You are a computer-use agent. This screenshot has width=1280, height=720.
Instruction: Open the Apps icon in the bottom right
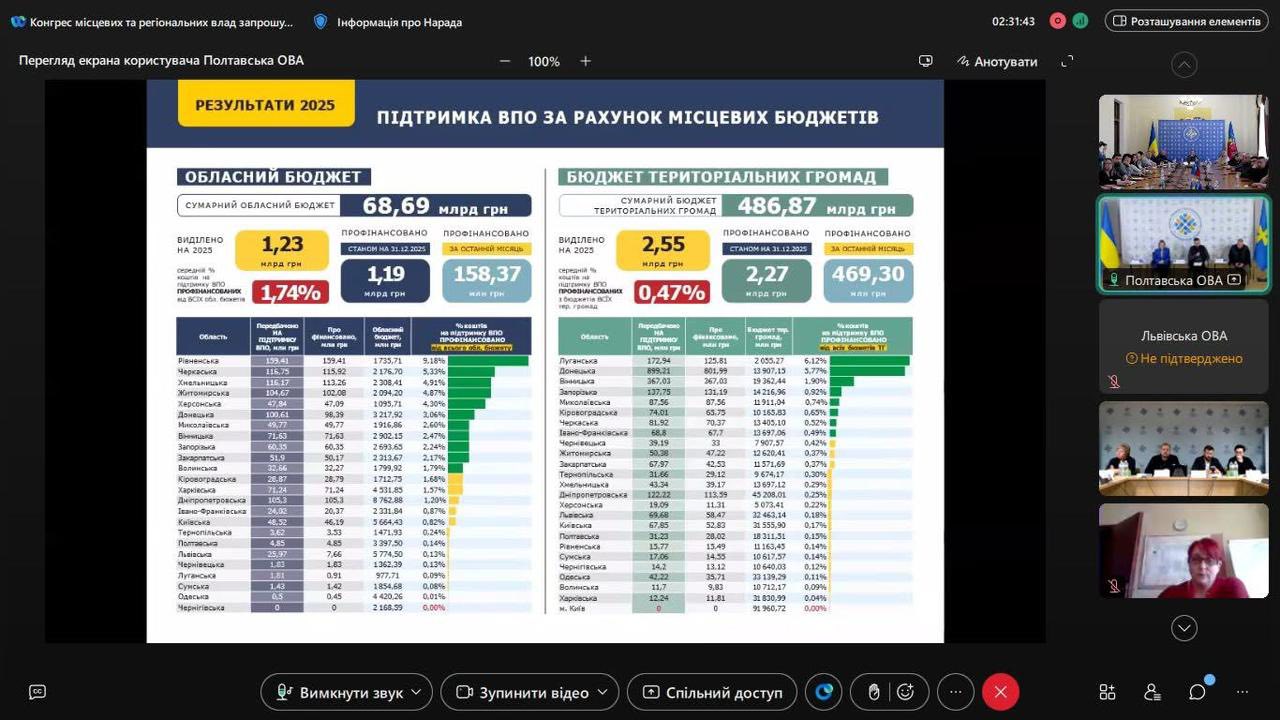tap(1107, 692)
